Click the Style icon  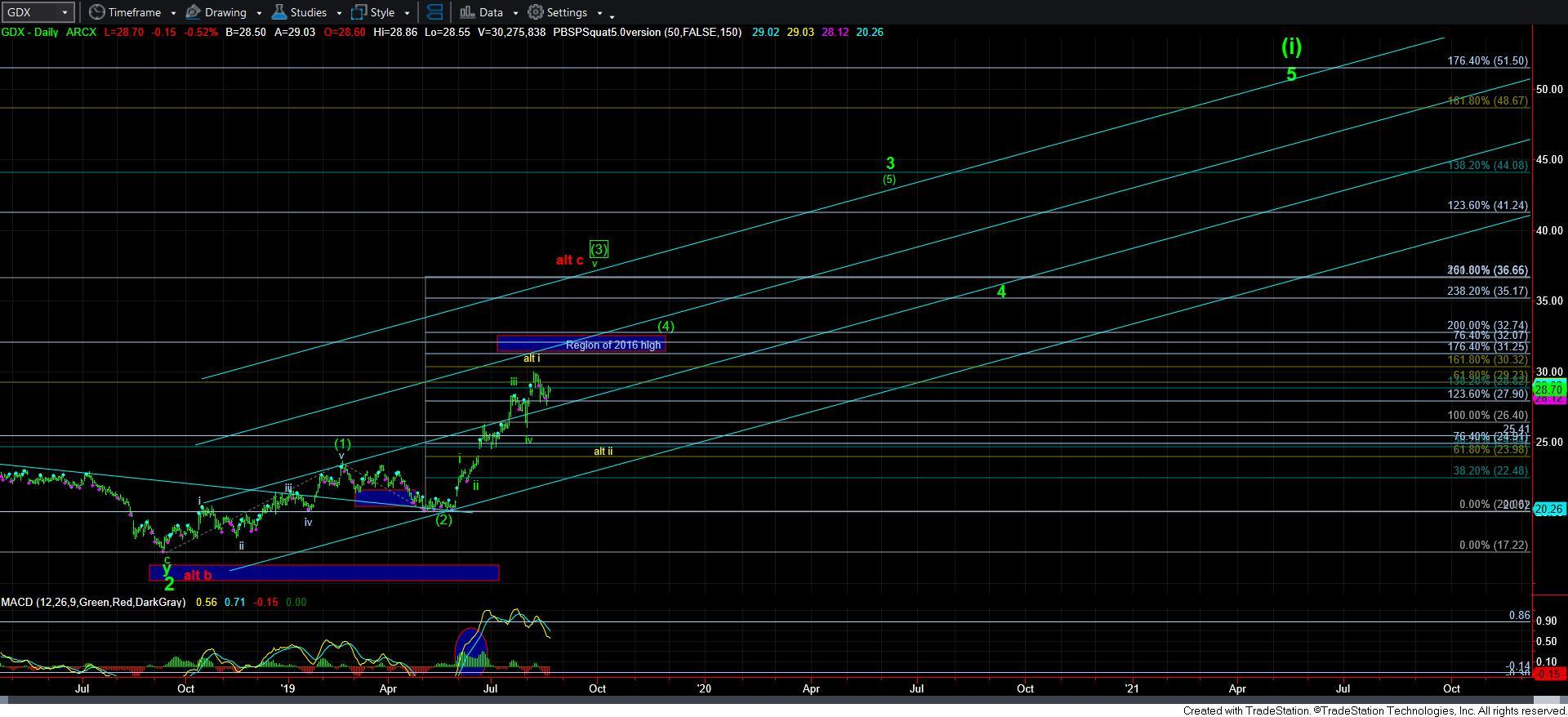(359, 12)
